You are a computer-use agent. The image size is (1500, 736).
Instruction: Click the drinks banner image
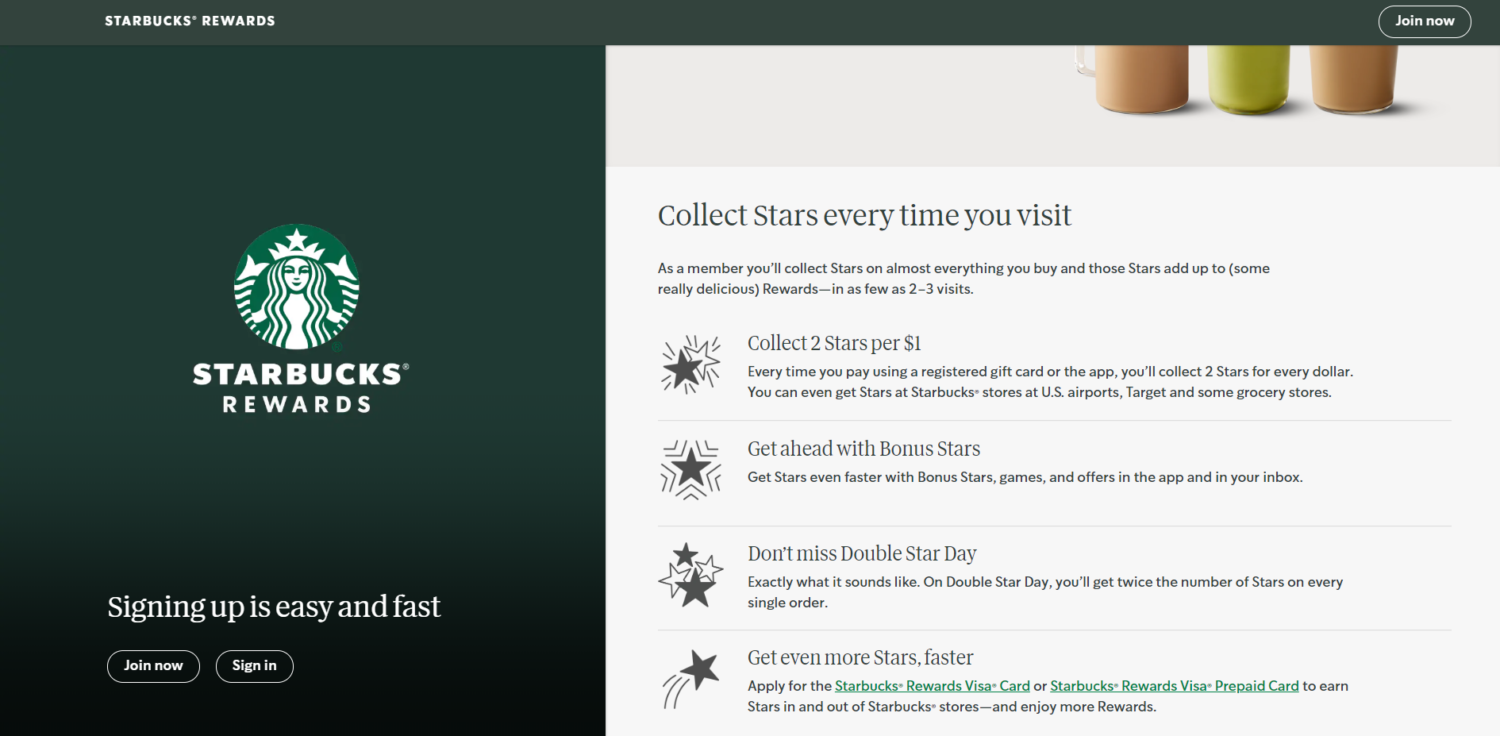1053,105
